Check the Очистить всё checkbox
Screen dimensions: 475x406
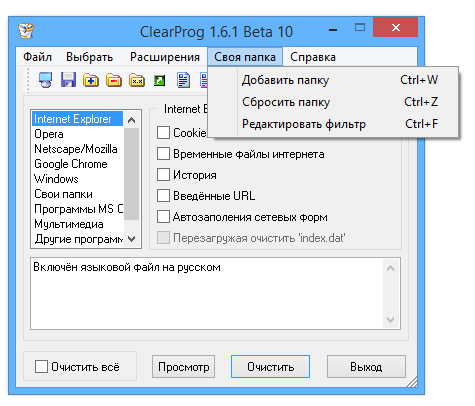click(x=41, y=366)
